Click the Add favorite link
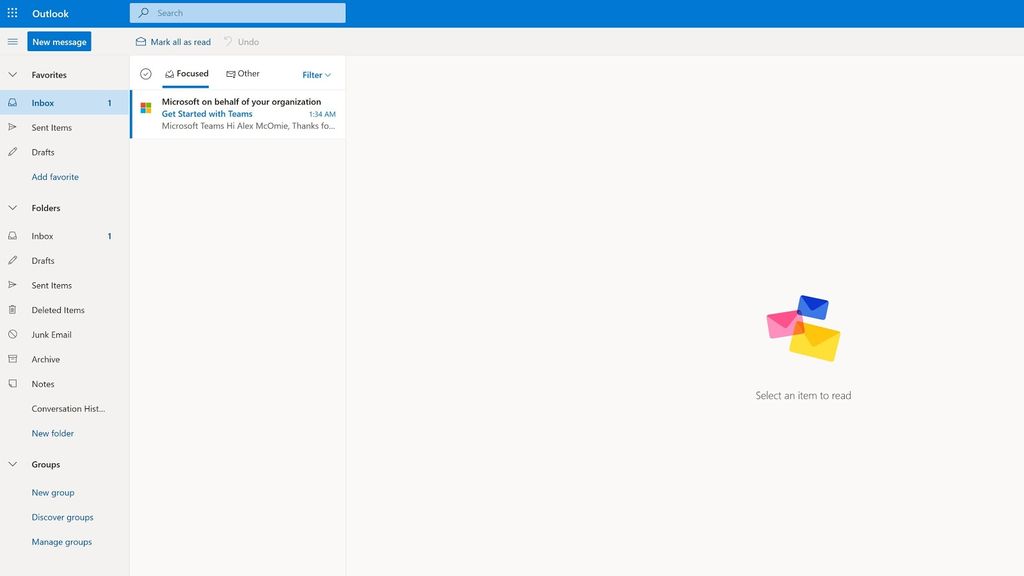The height and width of the screenshot is (576, 1024). 55,175
